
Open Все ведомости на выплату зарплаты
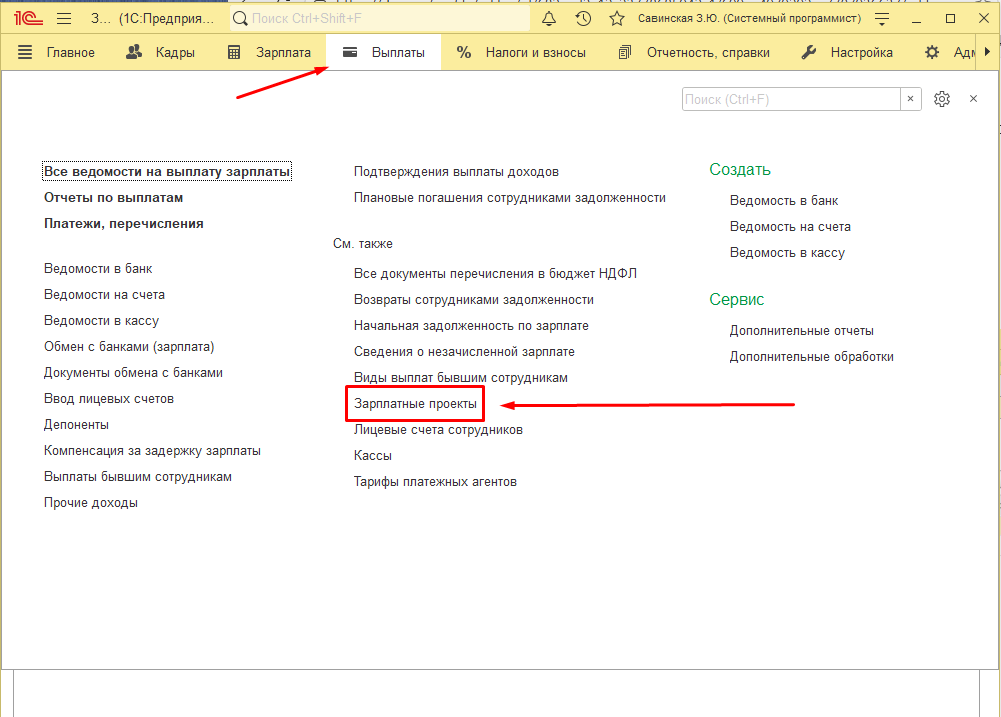[167, 172]
